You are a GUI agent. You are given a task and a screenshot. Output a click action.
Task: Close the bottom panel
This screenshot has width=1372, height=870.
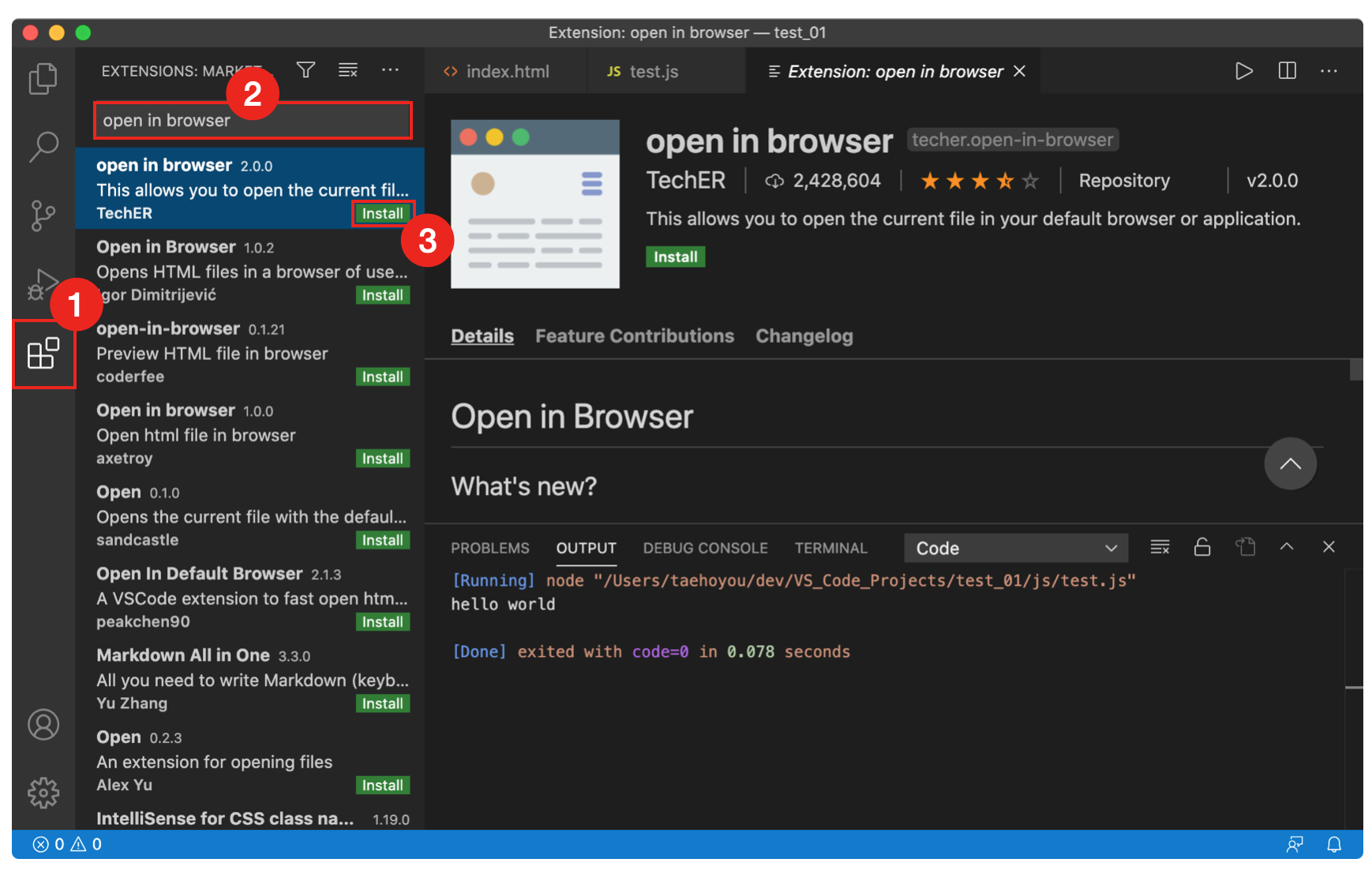(1329, 546)
